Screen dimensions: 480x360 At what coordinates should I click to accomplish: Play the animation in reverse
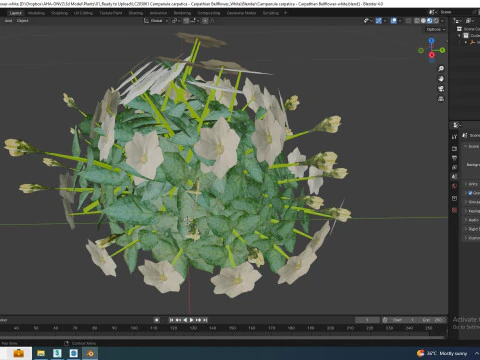click(185, 320)
